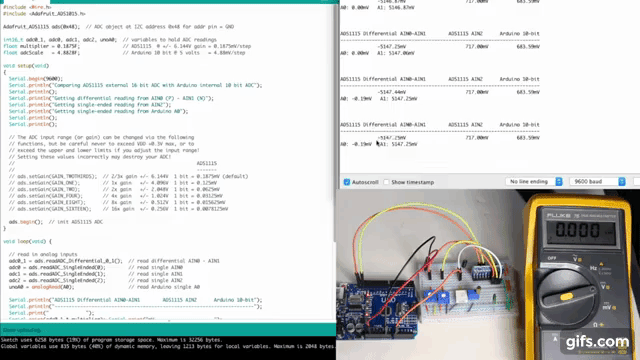Uncheck the Autoscroll checkbox
640x360 pixels.
[347, 182]
